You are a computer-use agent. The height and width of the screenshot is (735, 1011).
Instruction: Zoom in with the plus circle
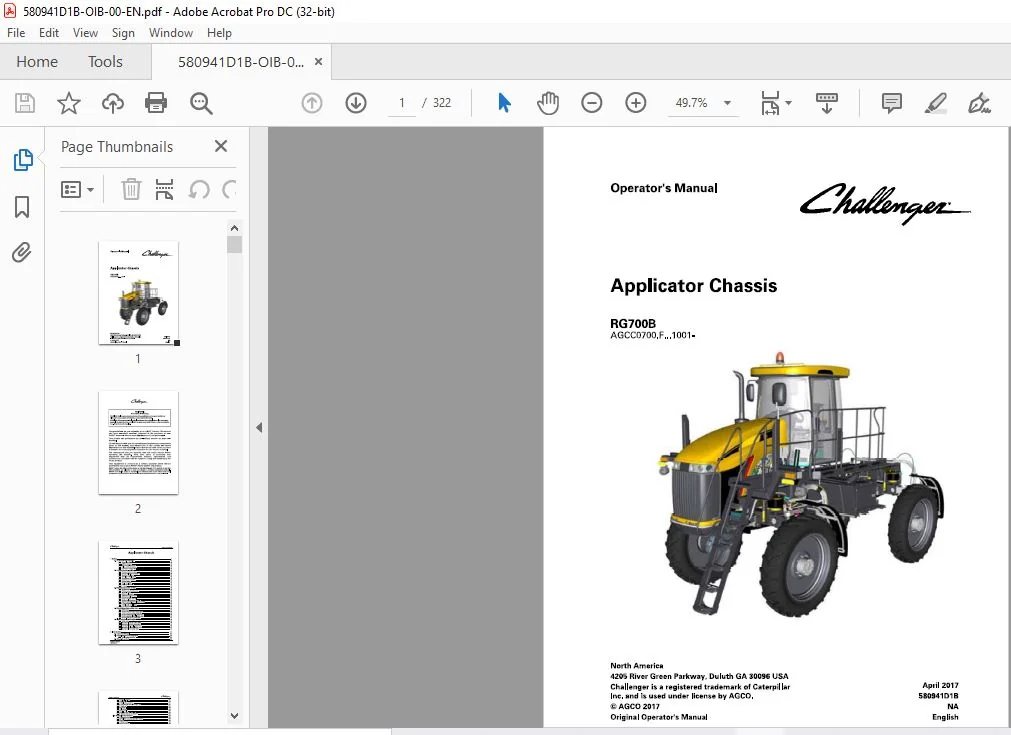click(x=636, y=103)
